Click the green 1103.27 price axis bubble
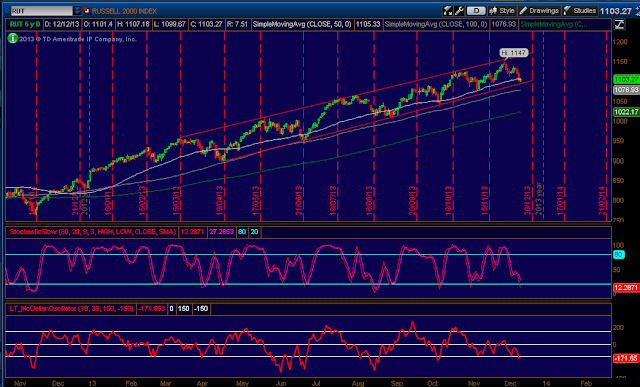640x387 pixels. (627, 79)
